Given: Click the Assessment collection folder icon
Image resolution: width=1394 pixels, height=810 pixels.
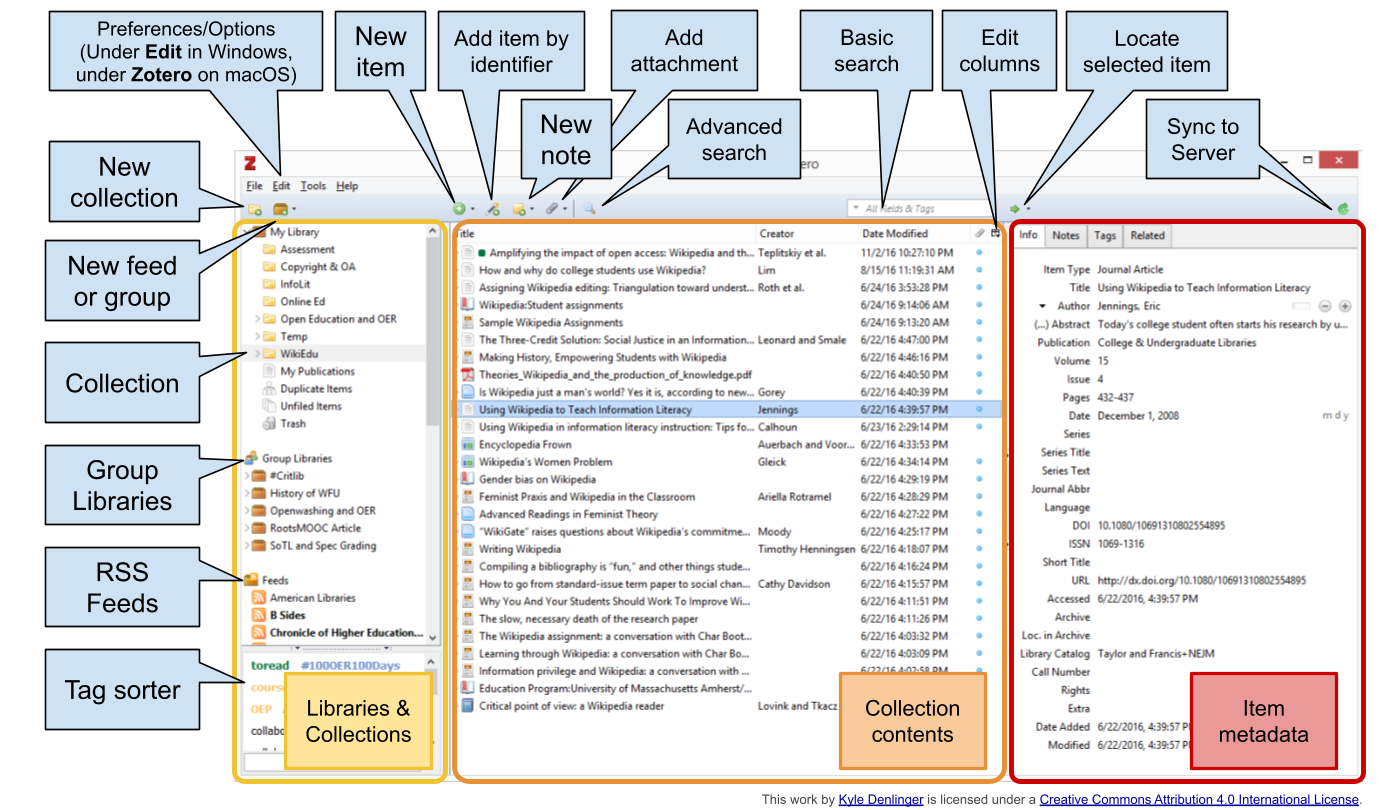Looking at the screenshot, I should [x=269, y=250].
